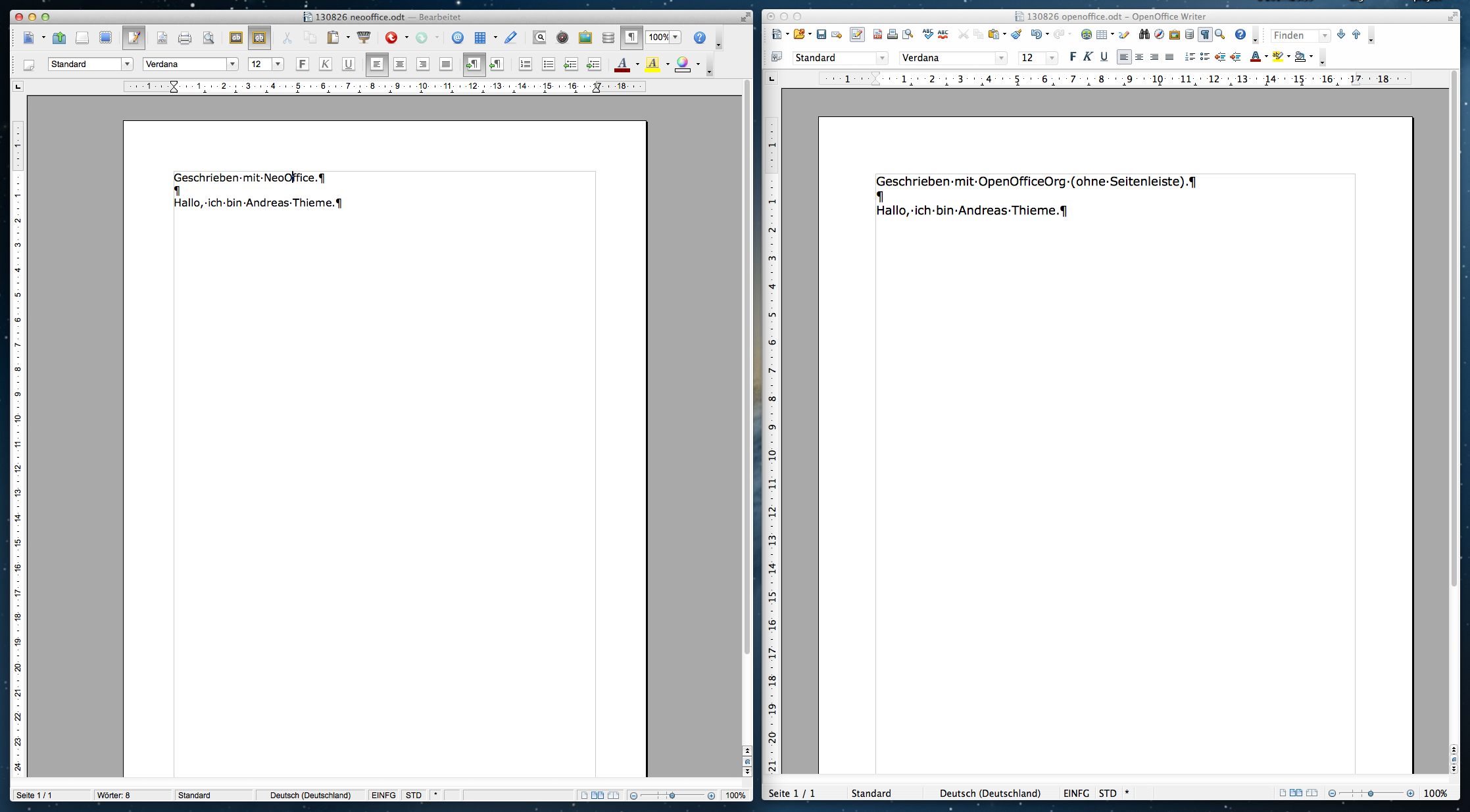This screenshot has height=812, width=1470.
Task: Expand the Verdana font list in OpenOffice
Action: pyautogui.click(x=1001, y=58)
